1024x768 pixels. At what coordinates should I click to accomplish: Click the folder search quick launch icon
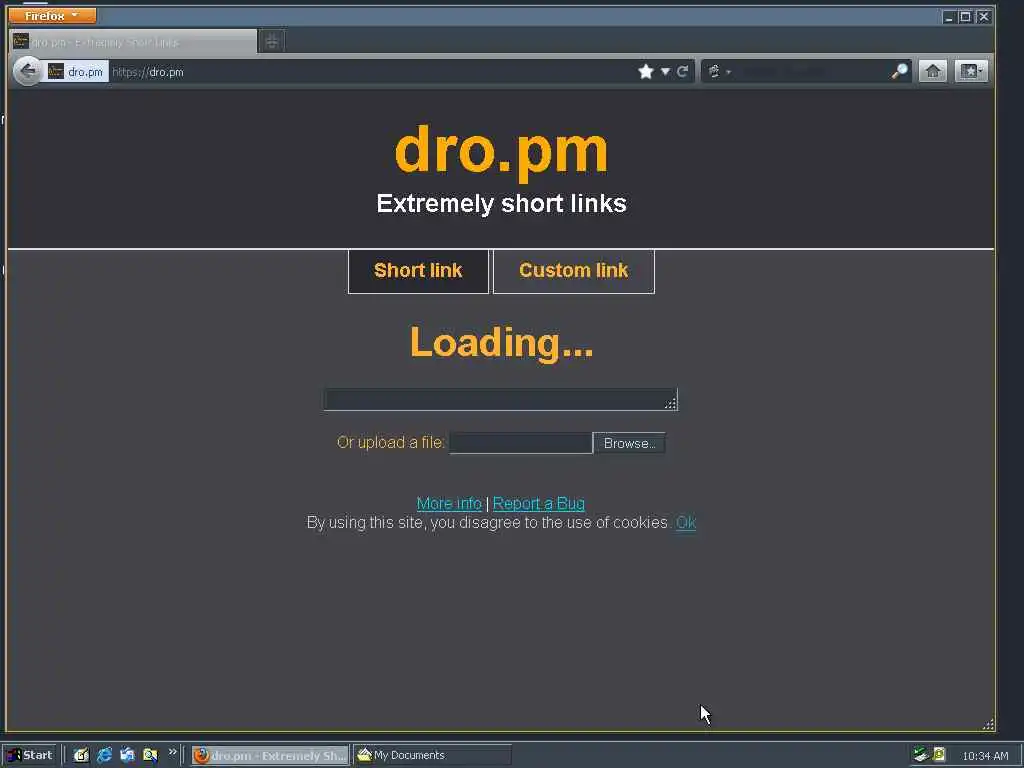(x=150, y=755)
